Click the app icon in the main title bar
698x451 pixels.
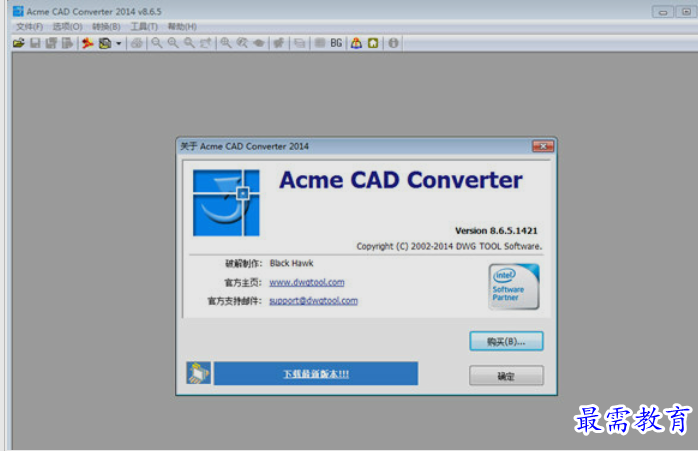coord(18,11)
